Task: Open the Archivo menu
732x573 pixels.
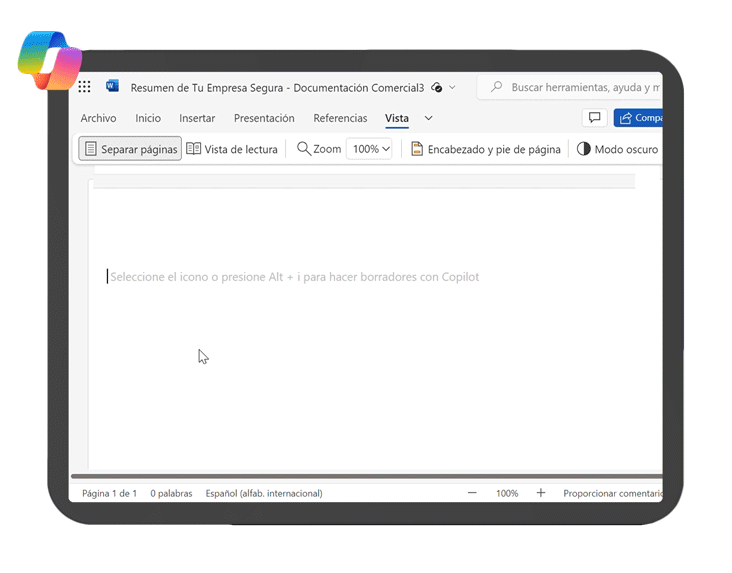Action: [98, 118]
